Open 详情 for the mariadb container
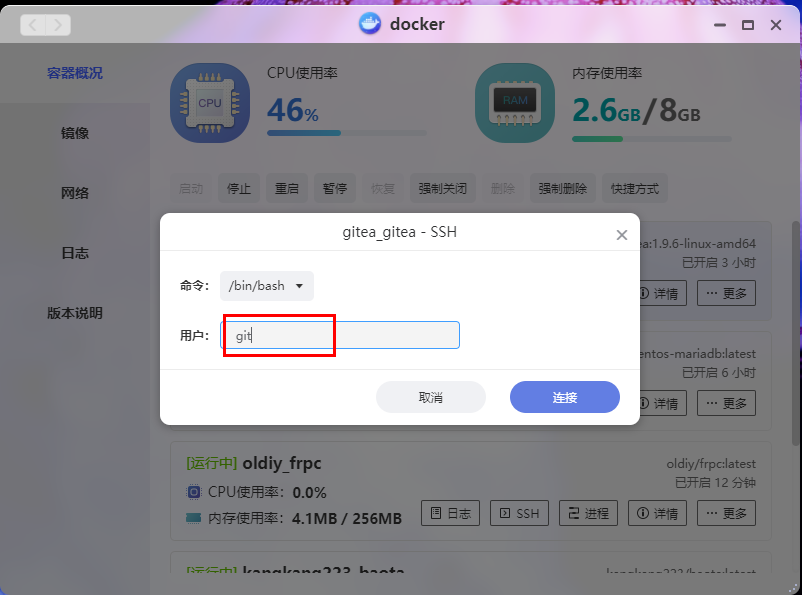Image resolution: width=802 pixels, height=595 pixels. click(x=662, y=403)
